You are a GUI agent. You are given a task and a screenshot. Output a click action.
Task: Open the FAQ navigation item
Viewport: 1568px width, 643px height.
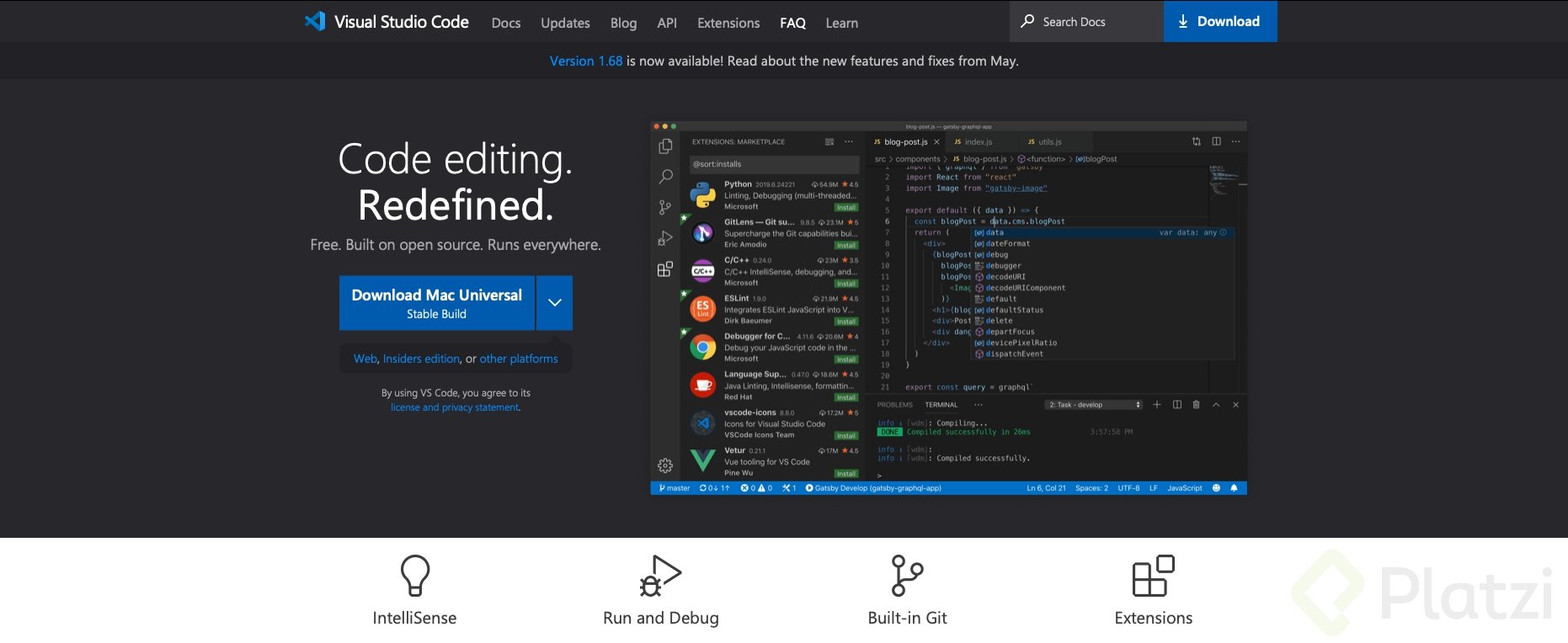tap(792, 23)
